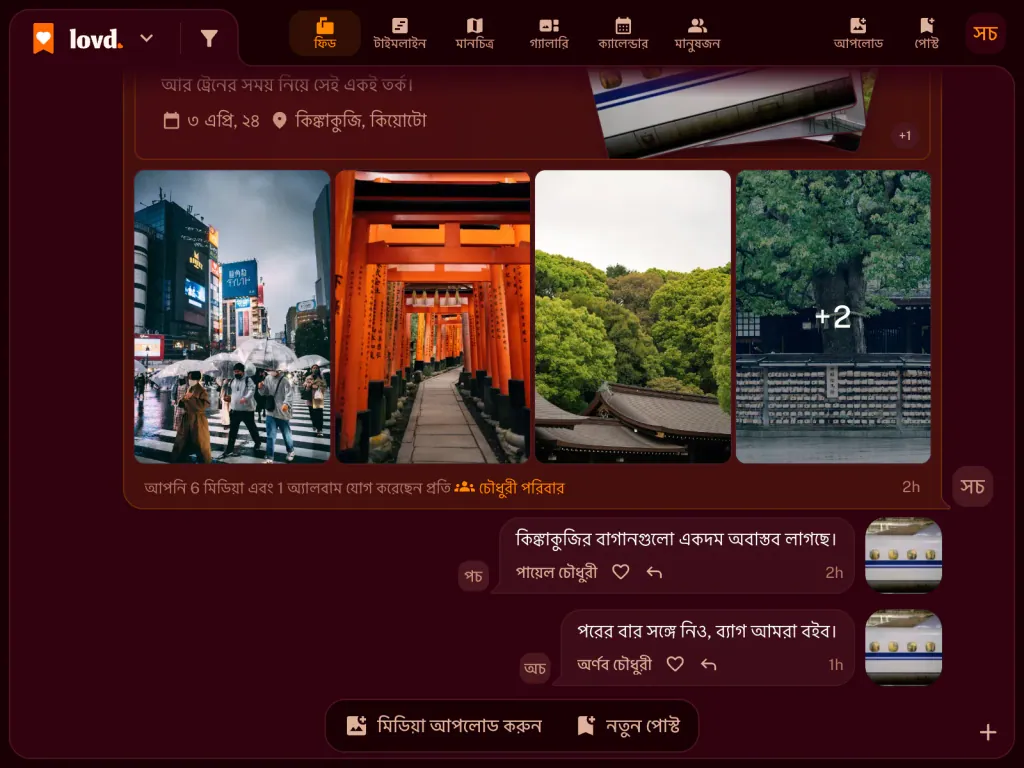Click the location pin beside কিঙ্কাকুজি, কিয়োটো
Screen dimensions: 1024x768
click(x=280, y=121)
